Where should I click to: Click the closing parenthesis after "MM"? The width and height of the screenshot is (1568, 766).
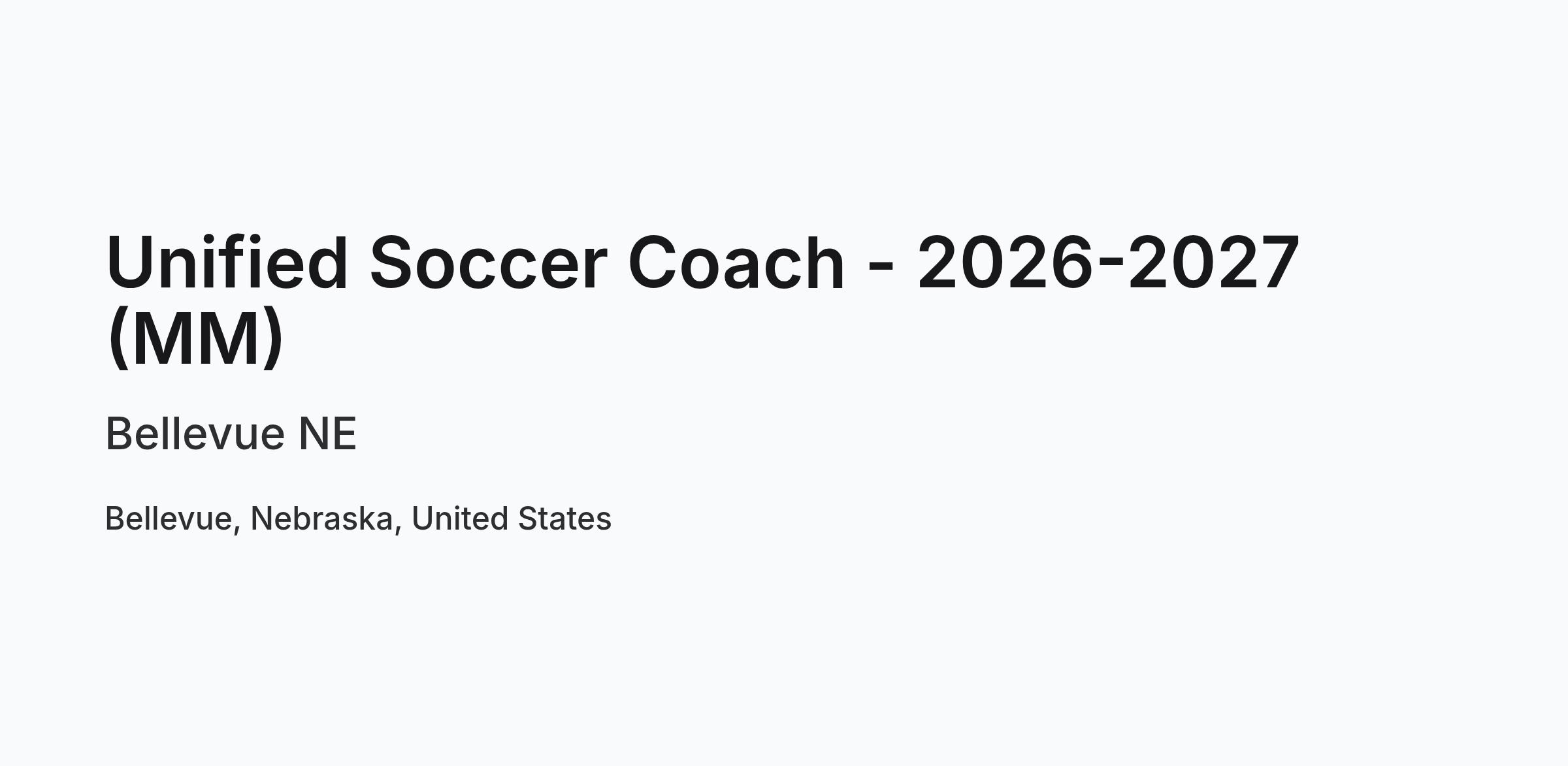point(273,338)
